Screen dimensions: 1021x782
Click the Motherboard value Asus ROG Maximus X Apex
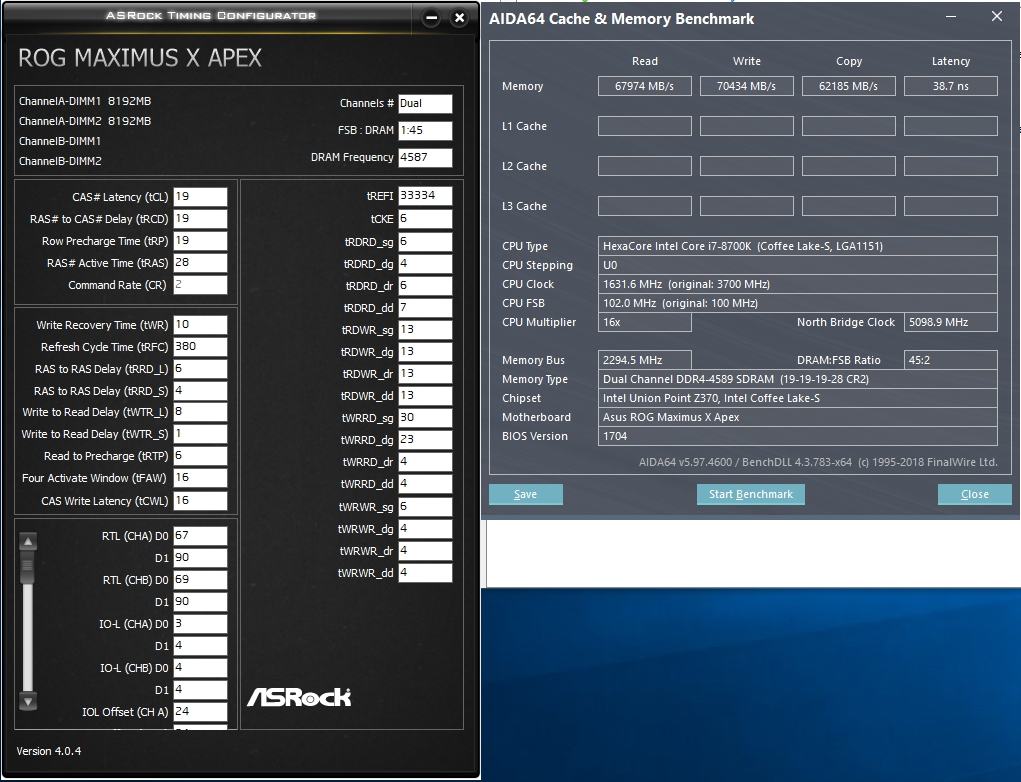coord(798,417)
